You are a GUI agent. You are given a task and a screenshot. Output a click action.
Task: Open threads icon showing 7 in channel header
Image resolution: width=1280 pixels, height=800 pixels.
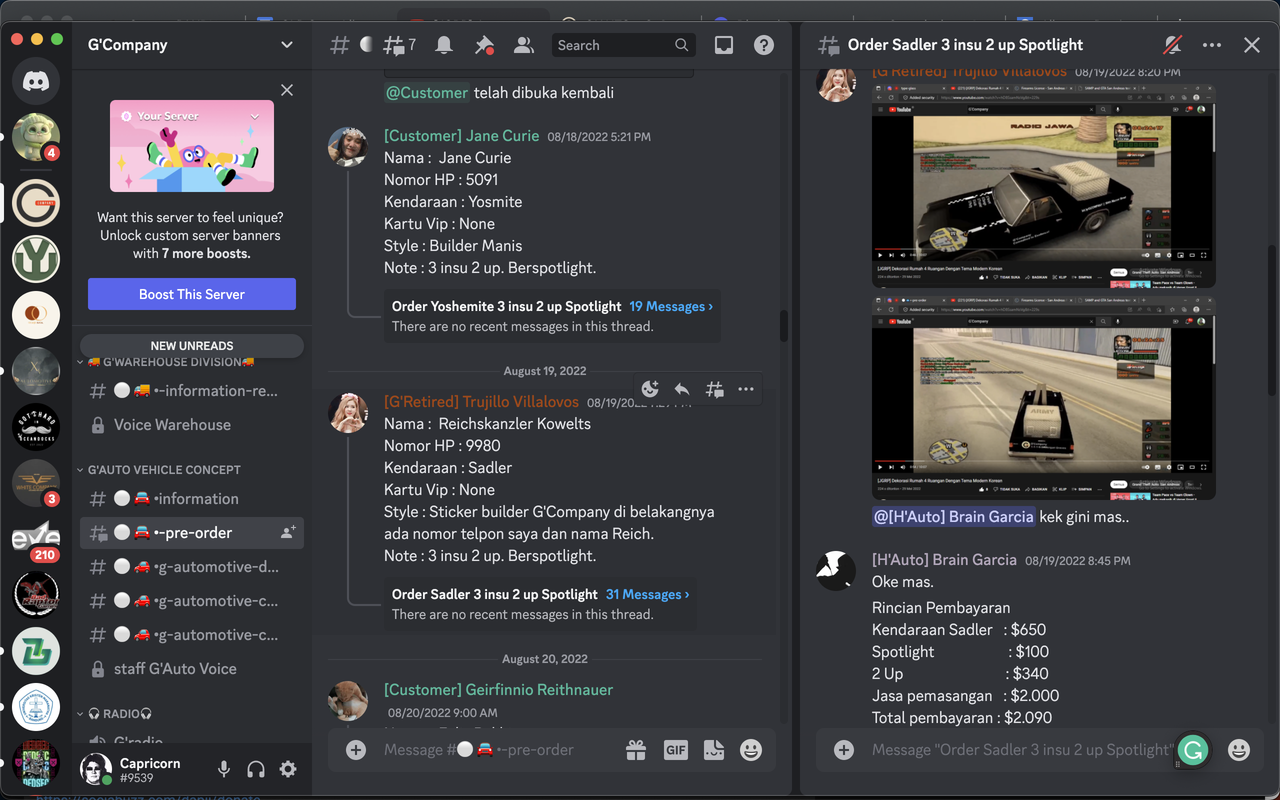coord(400,45)
